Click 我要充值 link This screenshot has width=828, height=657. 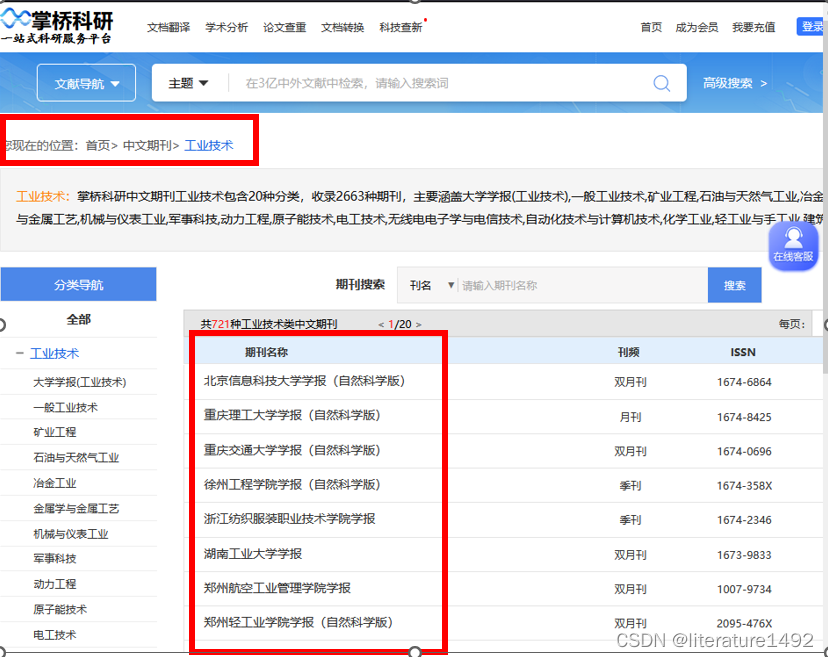click(x=754, y=27)
